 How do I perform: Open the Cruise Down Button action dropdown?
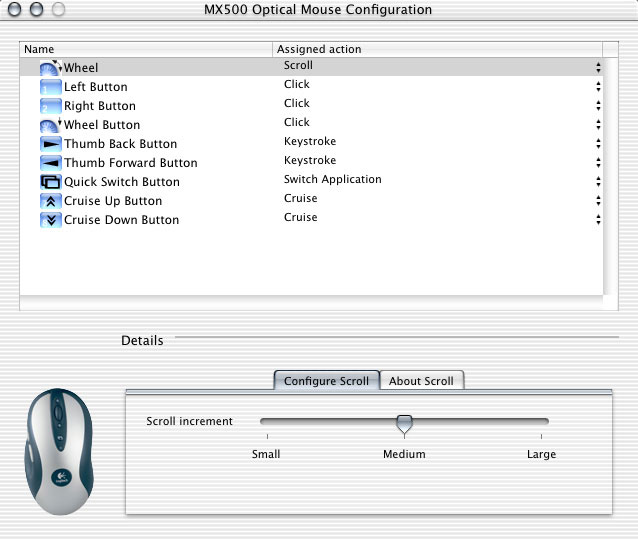pos(598,220)
